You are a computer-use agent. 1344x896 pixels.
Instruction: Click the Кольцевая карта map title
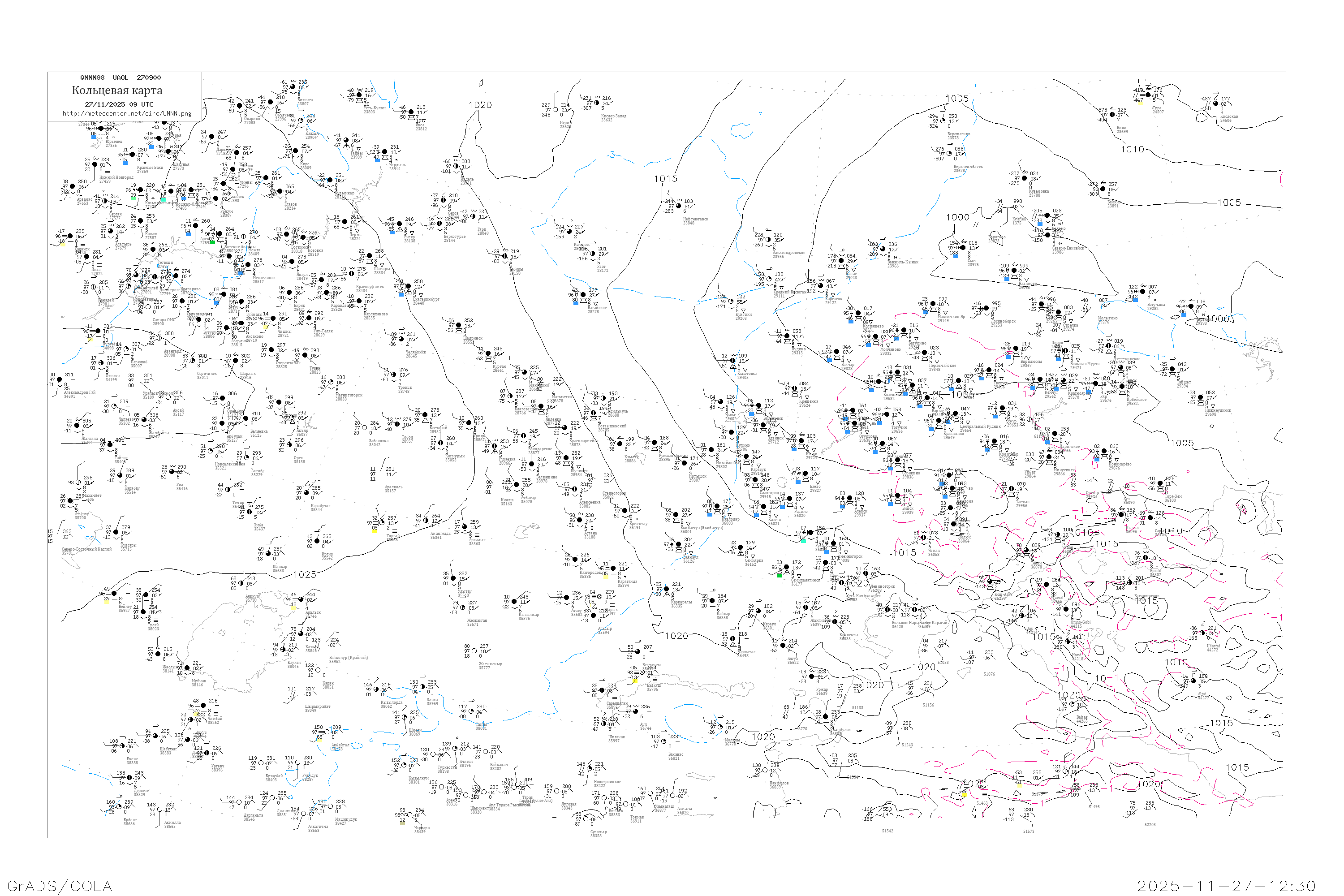tap(117, 90)
